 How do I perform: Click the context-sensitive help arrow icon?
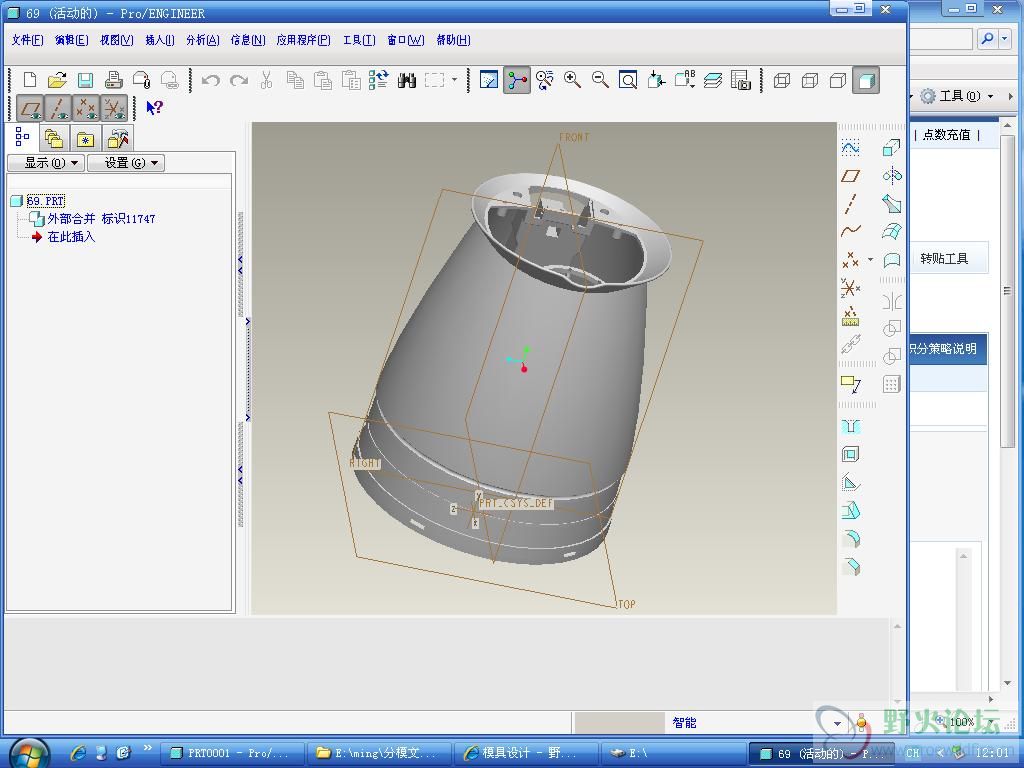154,108
